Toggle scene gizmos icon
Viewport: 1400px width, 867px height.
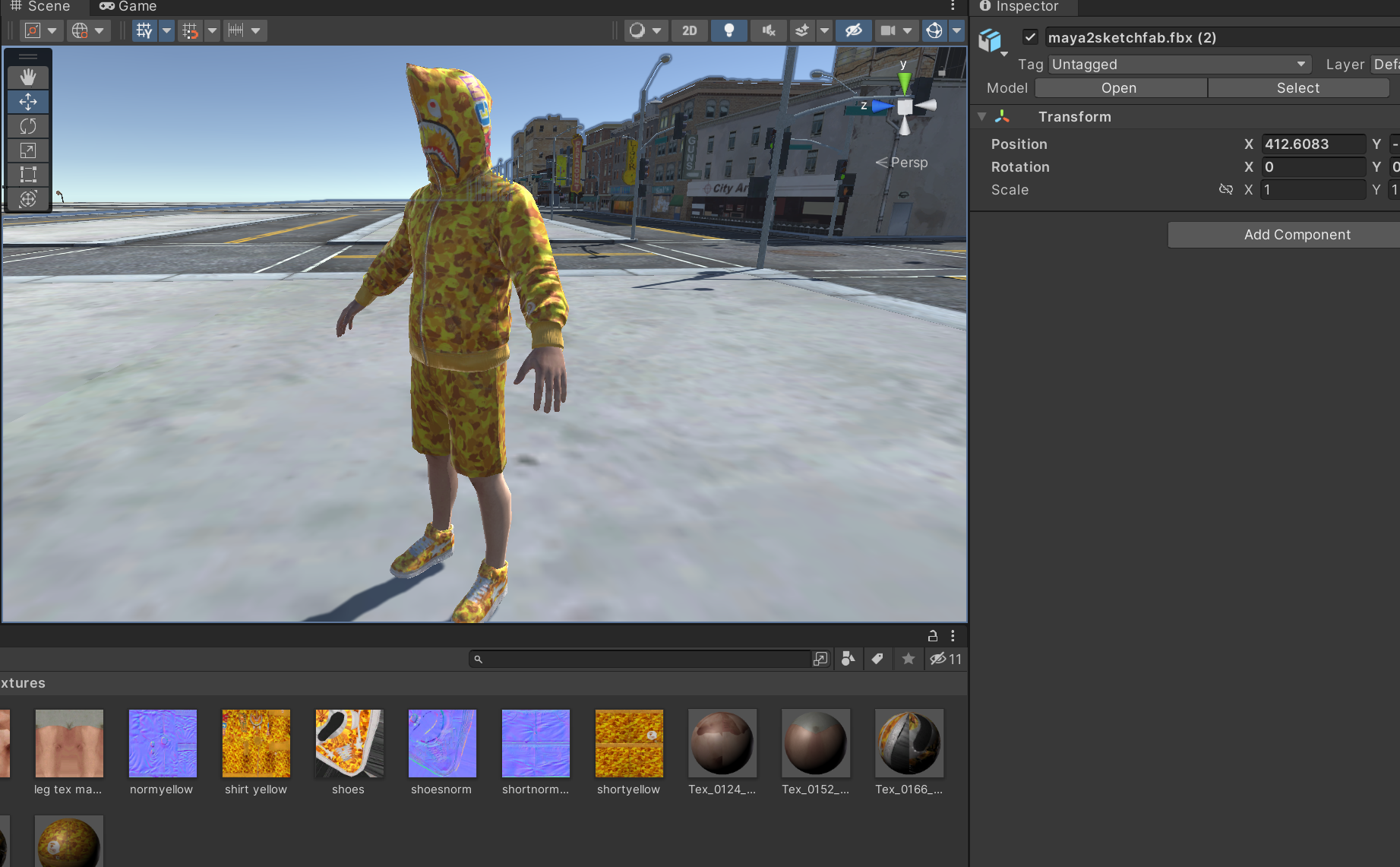(934, 30)
